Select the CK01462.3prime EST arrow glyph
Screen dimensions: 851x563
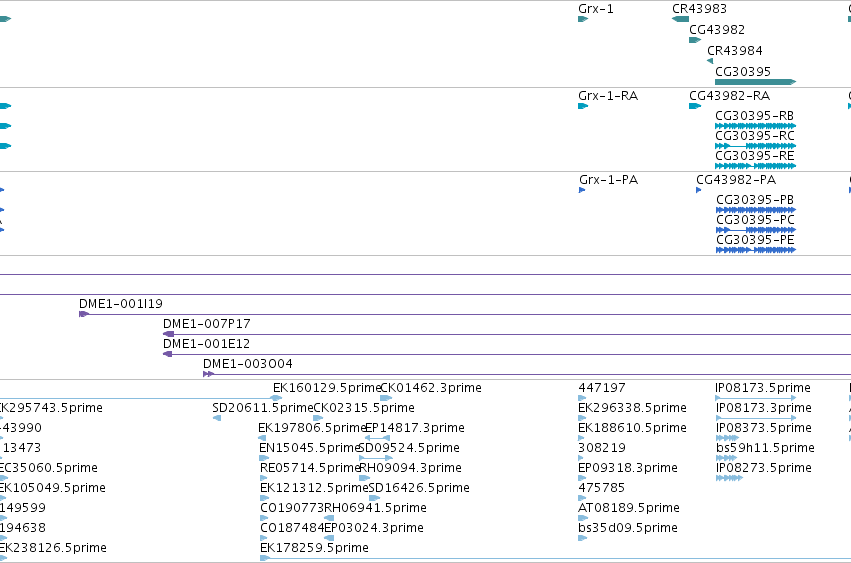click(x=386, y=398)
